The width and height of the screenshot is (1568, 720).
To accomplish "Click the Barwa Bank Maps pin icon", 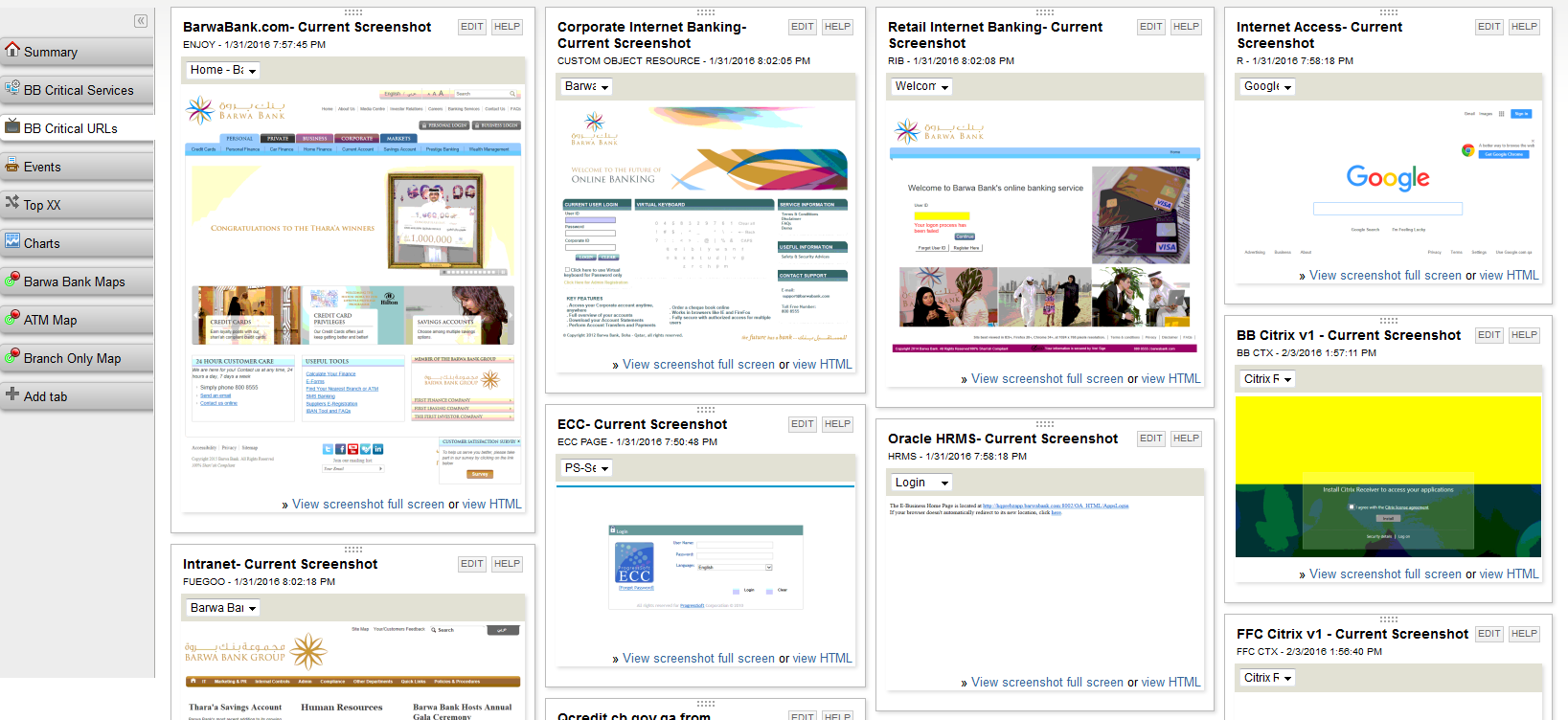I will (12, 279).
